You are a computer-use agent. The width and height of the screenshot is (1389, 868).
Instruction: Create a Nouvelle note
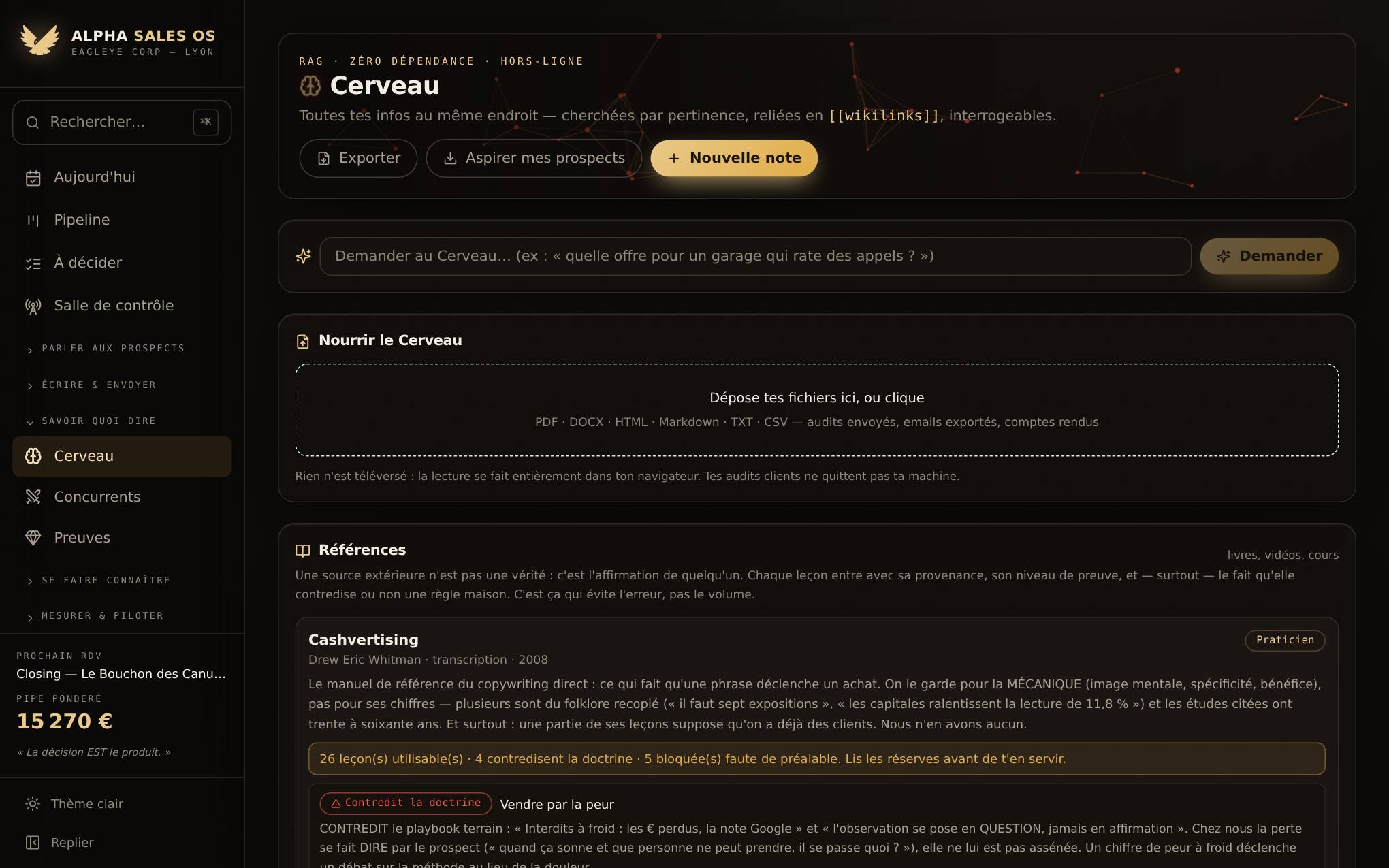click(734, 158)
